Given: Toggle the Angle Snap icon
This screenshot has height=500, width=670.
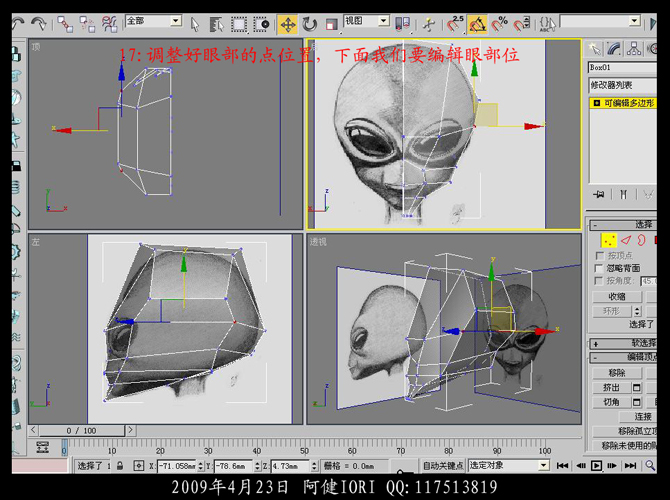Looking at the screenshot, I should click(478, 23).
